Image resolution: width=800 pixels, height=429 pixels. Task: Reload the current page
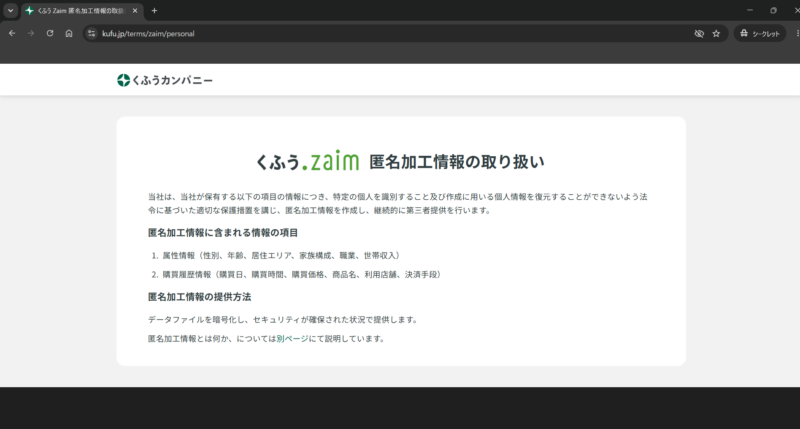click(x=50, y=33)
